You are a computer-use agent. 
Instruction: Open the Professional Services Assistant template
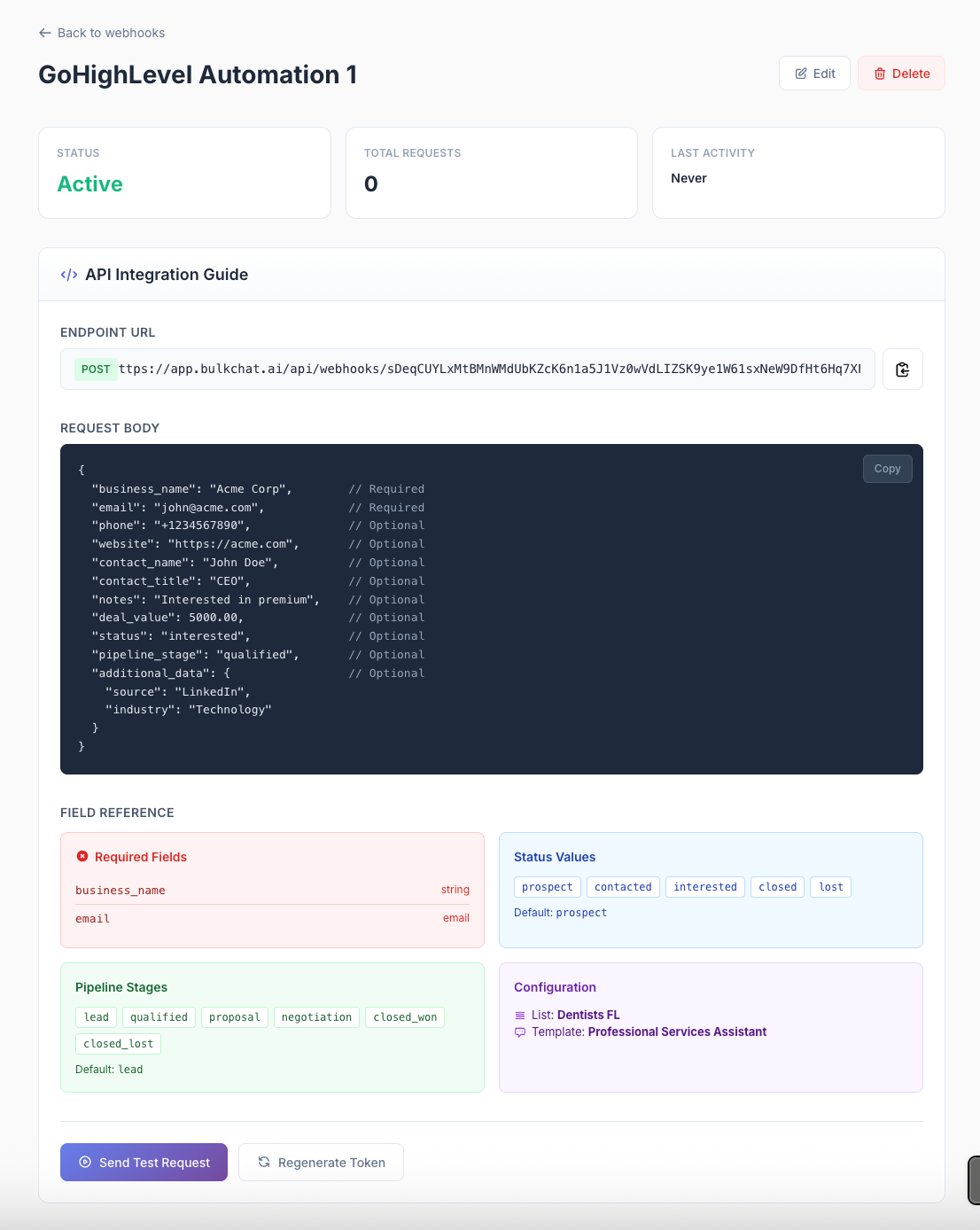coord(677,1032)
